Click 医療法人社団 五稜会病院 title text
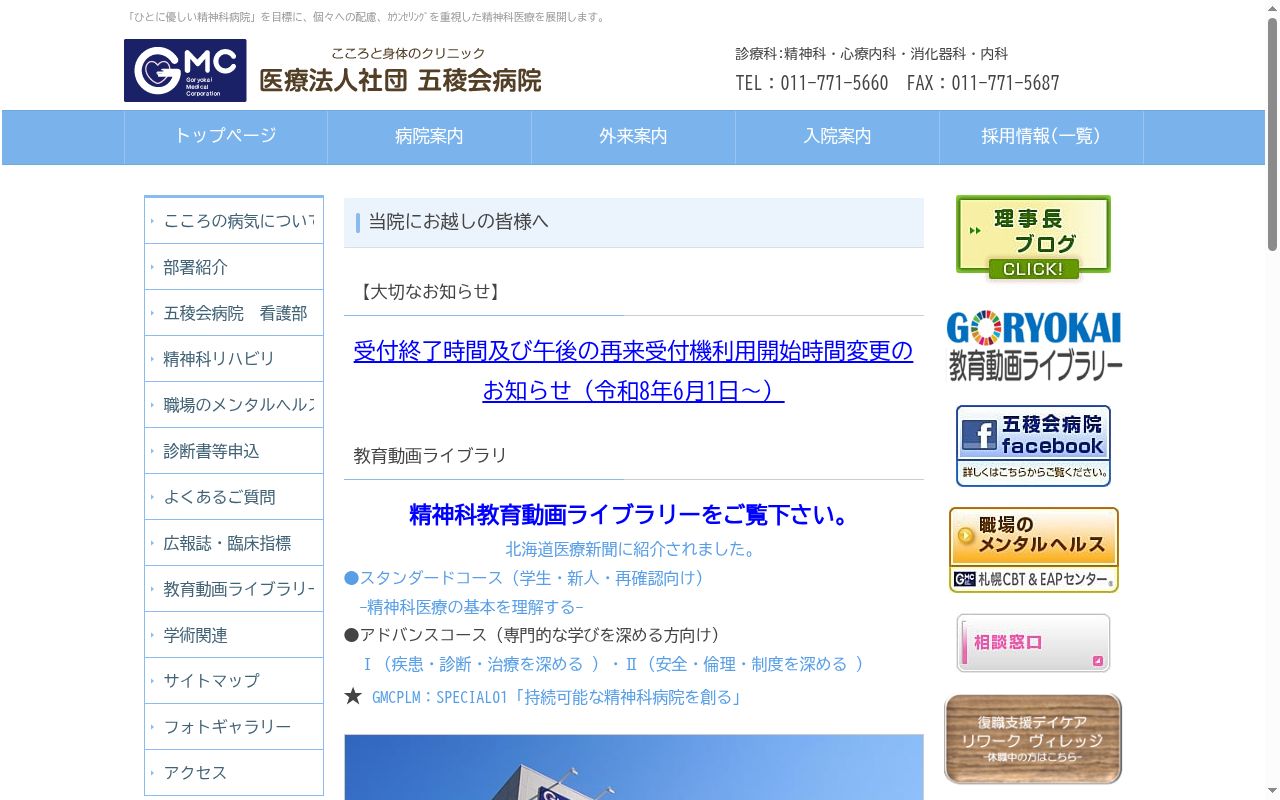 click(400, 81)
